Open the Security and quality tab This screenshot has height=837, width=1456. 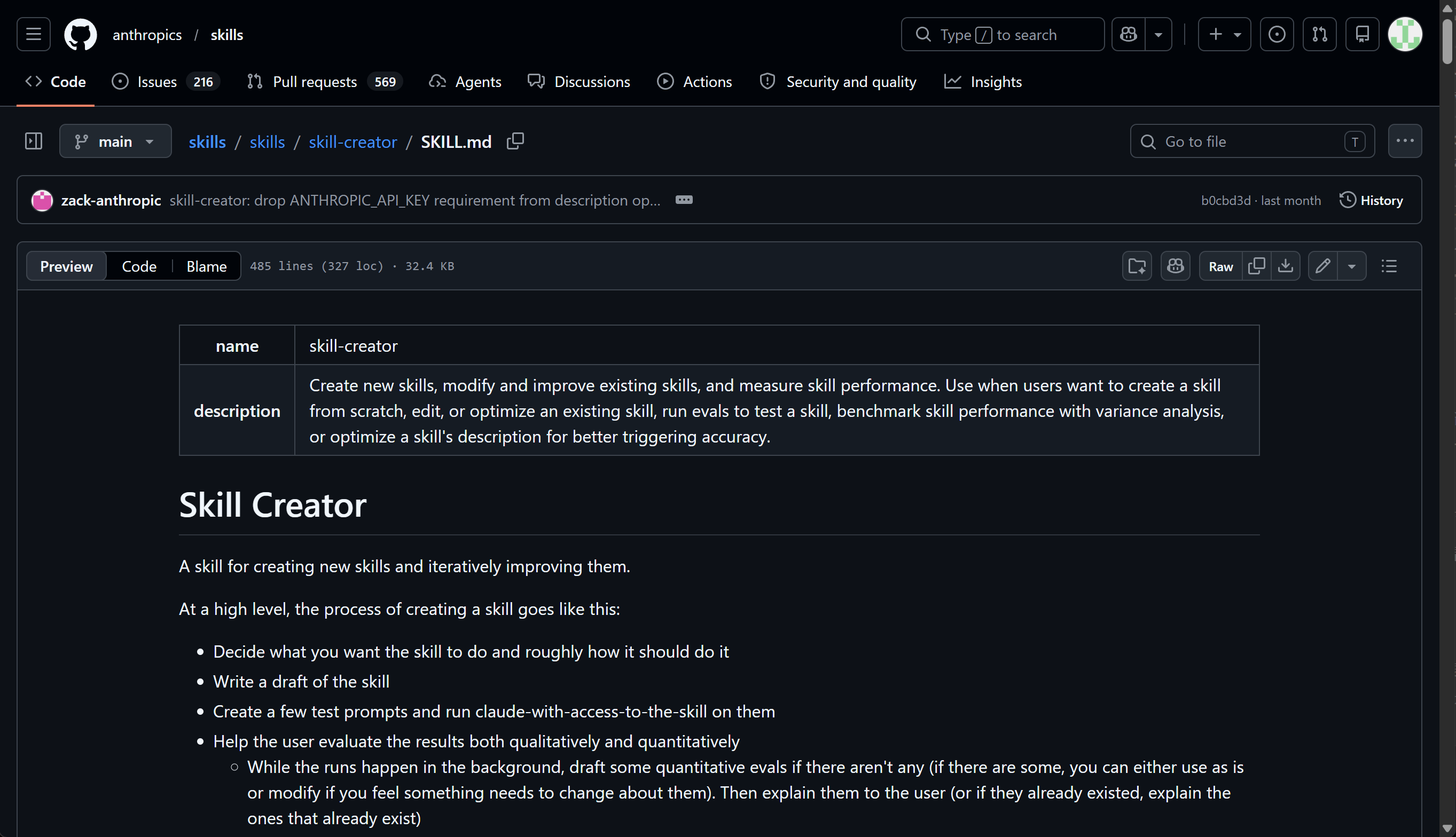pos(838,82)
